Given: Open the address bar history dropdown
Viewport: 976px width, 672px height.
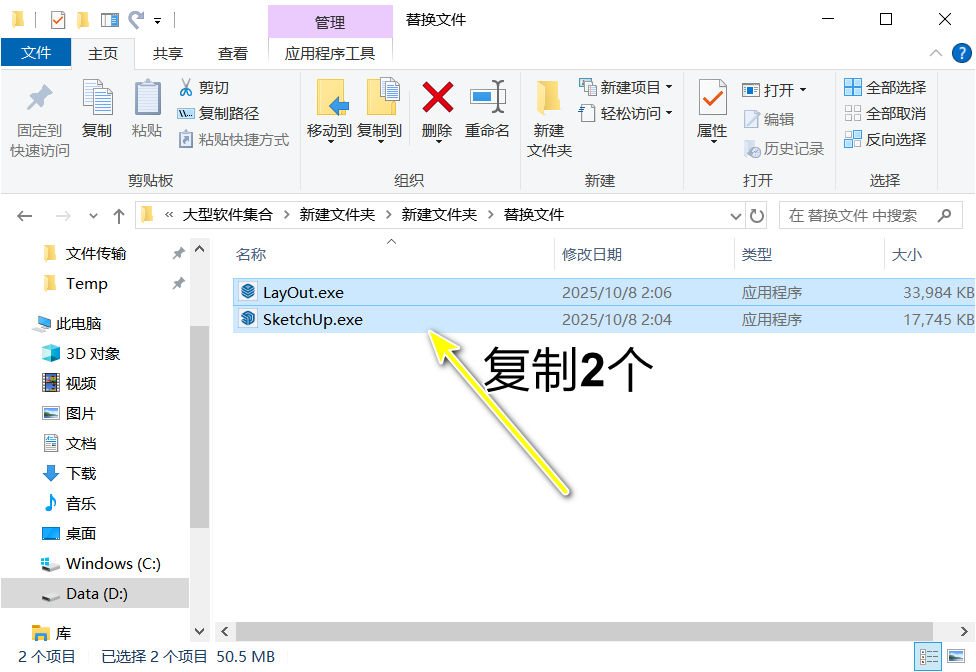Looking at the screenshot, I should pyautogui.click(x=736, y=216).
